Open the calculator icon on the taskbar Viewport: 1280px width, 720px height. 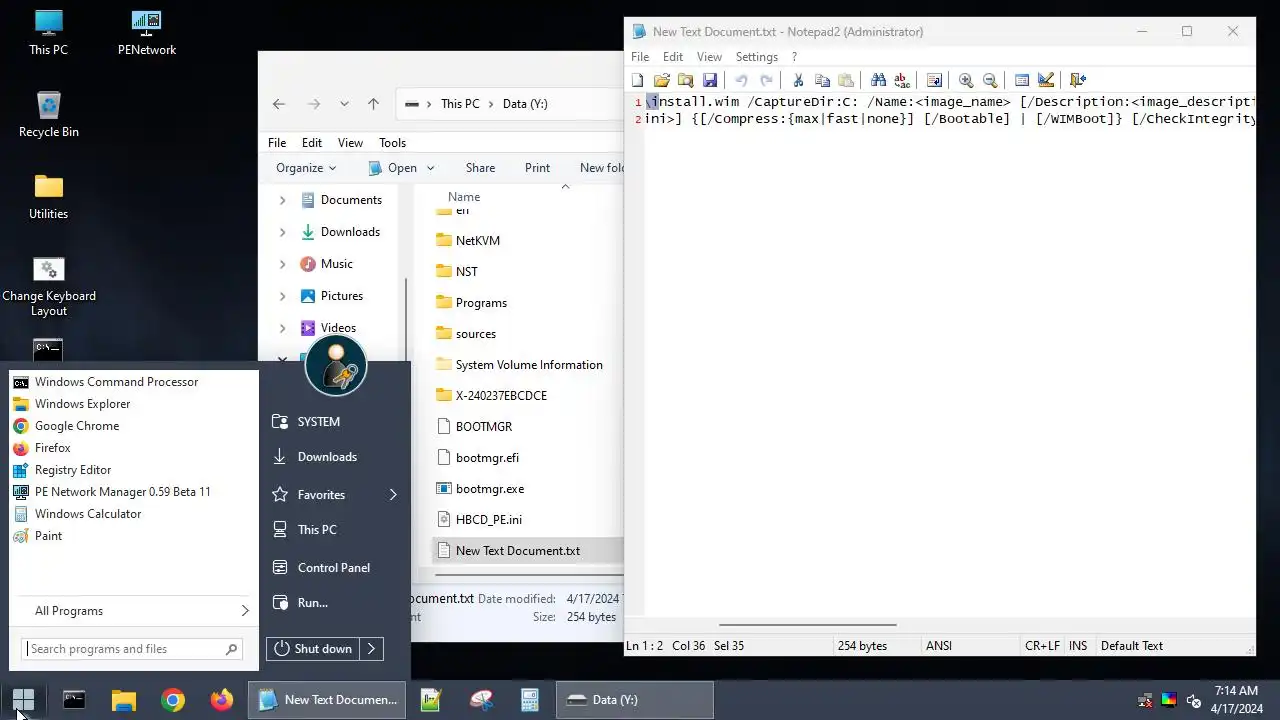tap(530, 700)
